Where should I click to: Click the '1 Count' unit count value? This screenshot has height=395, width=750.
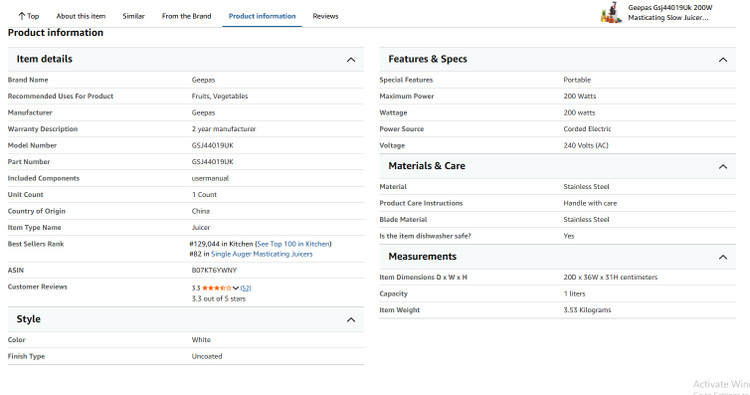[204, 195]
